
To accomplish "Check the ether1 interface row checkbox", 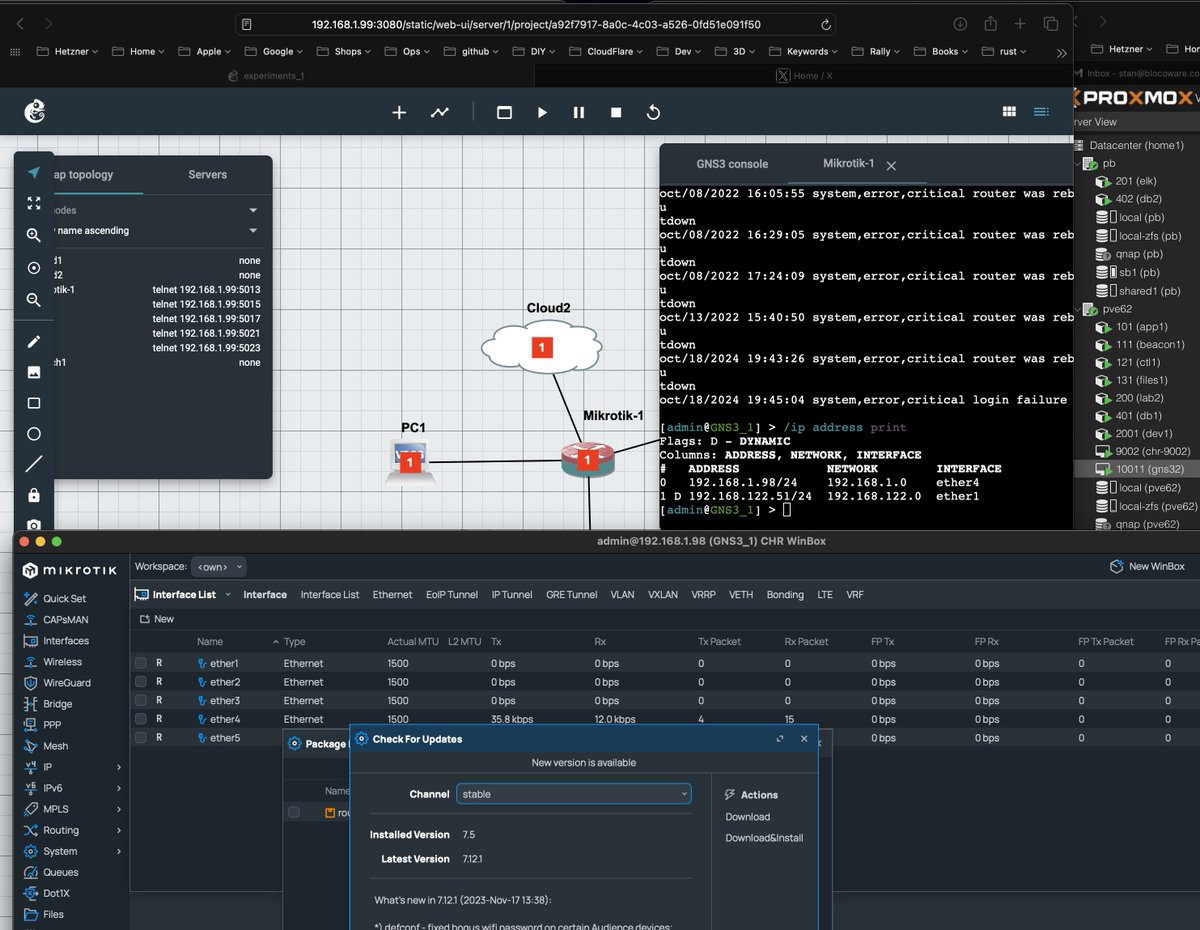I will (138, 662).
